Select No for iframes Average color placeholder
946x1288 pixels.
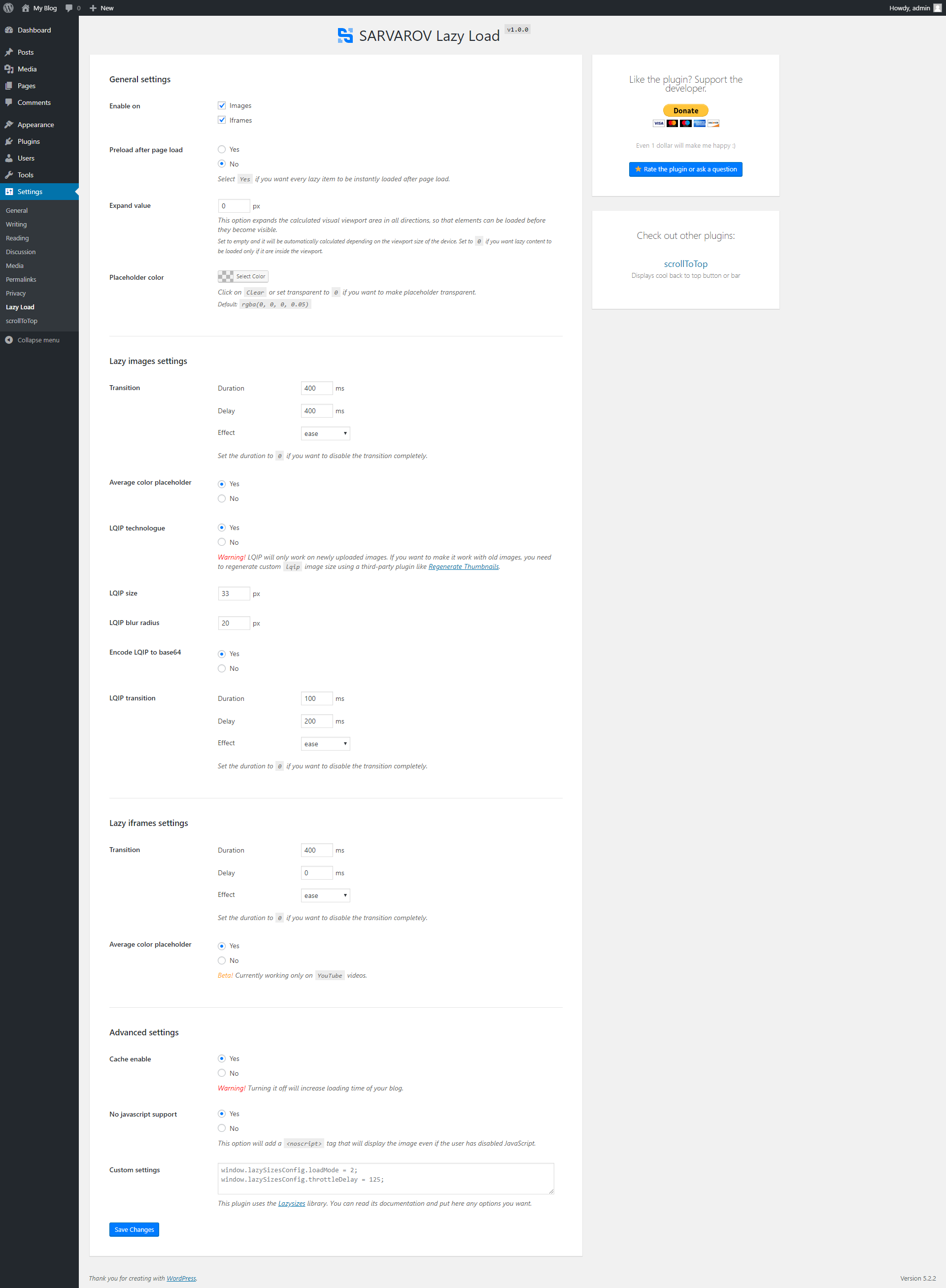[x=222, y=960]
